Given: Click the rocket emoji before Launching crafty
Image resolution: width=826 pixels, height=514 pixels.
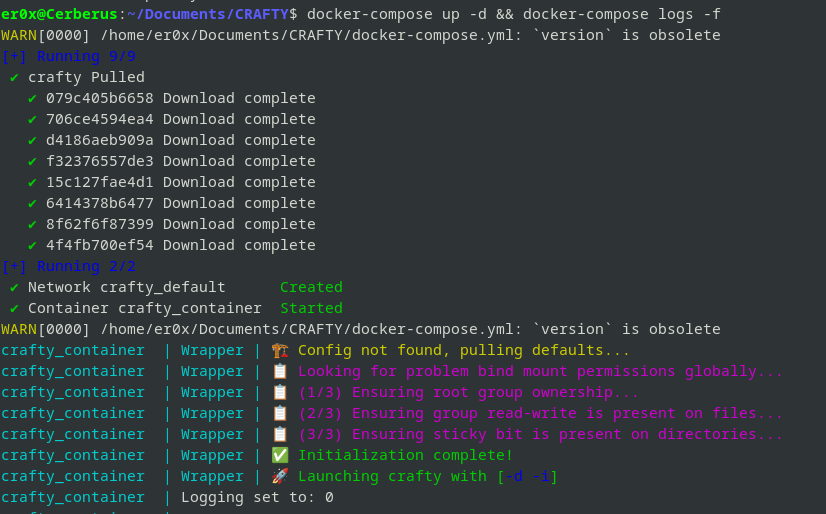Looking at the screenshot, I should (280, 476).
